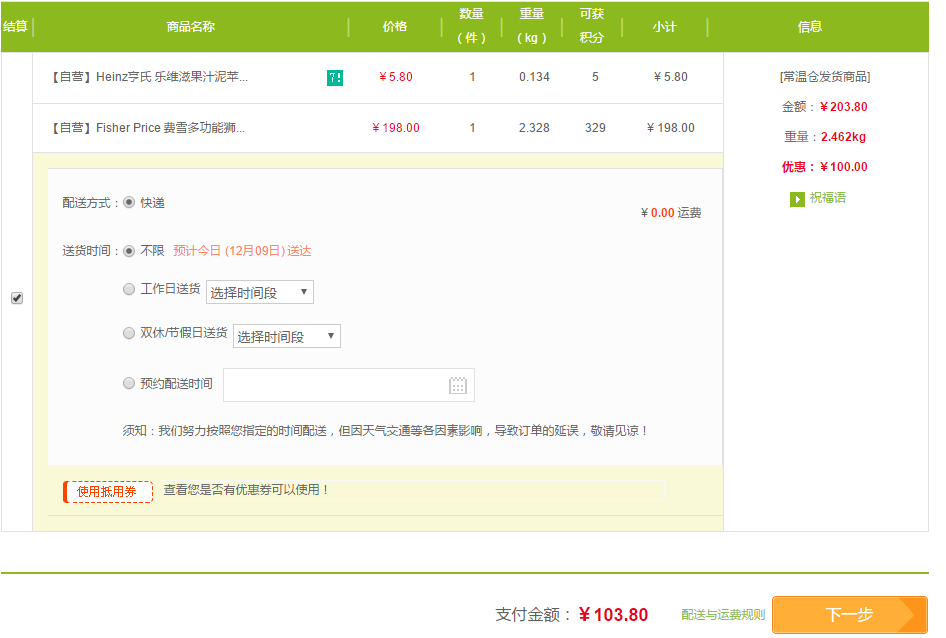Open the Heinz亨氏 乐维滋果汁泥 product link

(150, 77)
